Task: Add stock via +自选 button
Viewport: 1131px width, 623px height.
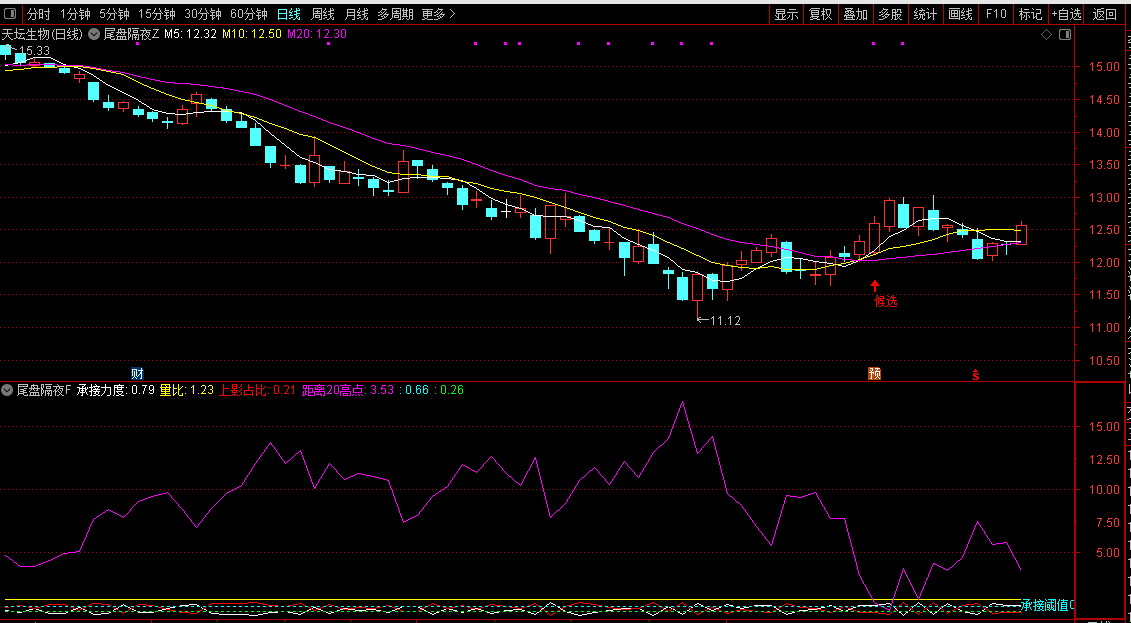Action: (1066, 14)
